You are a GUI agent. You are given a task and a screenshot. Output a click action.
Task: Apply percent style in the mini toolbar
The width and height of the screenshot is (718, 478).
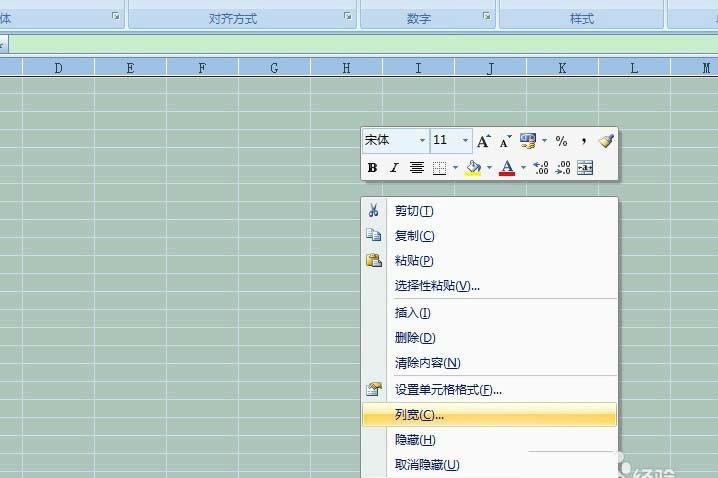(561, 141)
